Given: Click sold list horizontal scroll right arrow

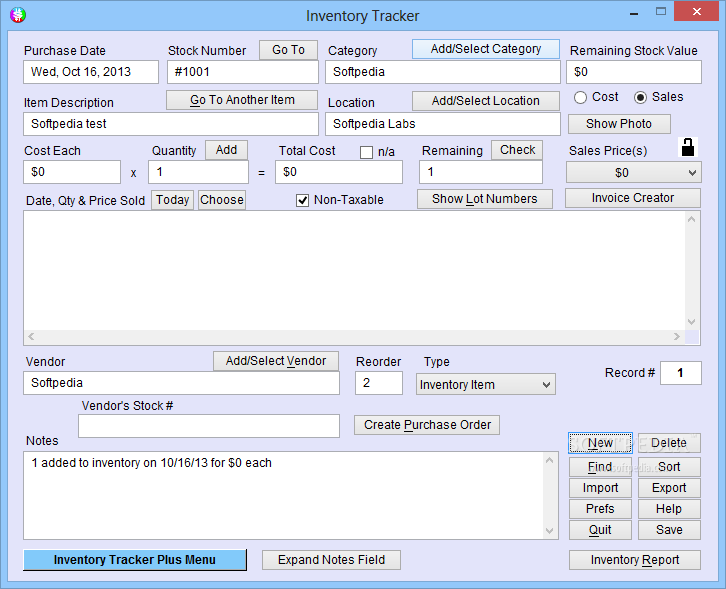Looking at the screenshot, I should tap(677, 337).
